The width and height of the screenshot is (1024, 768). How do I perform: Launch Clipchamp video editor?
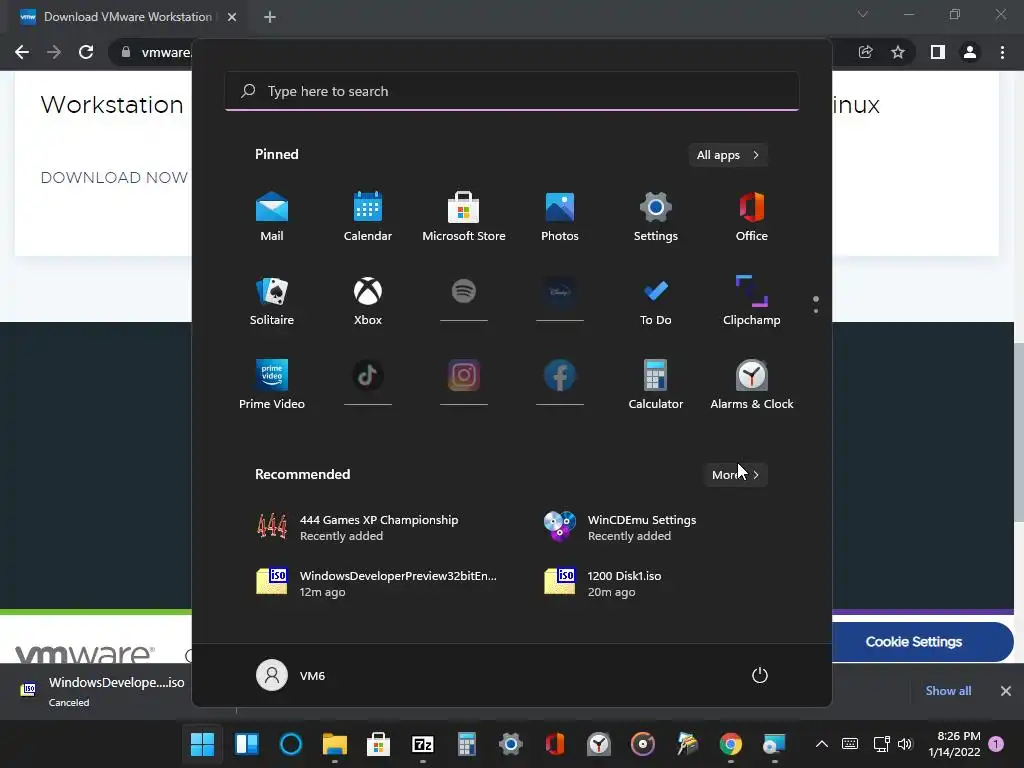[752, 300]
